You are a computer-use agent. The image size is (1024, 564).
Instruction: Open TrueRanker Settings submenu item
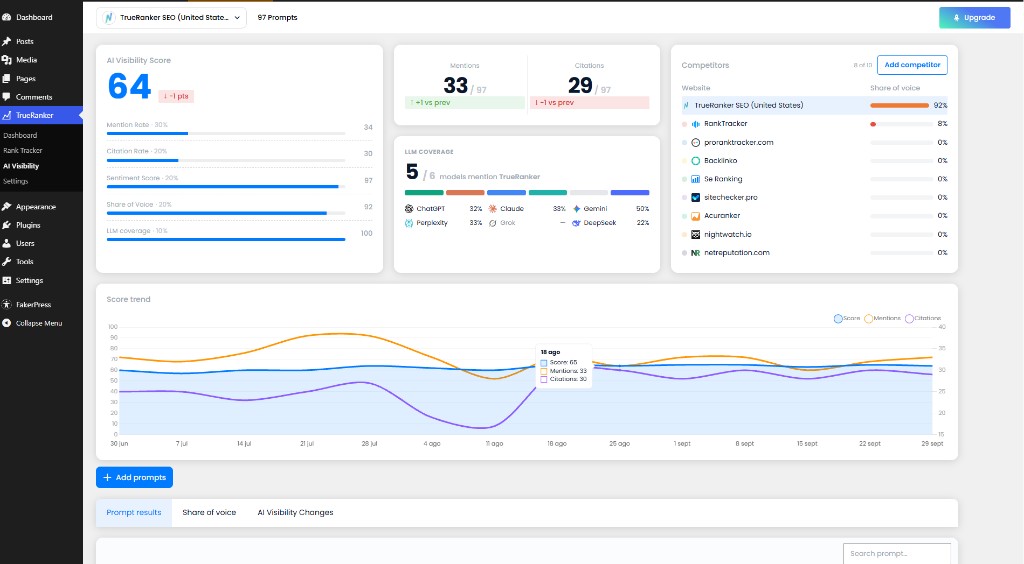[16, 181]
